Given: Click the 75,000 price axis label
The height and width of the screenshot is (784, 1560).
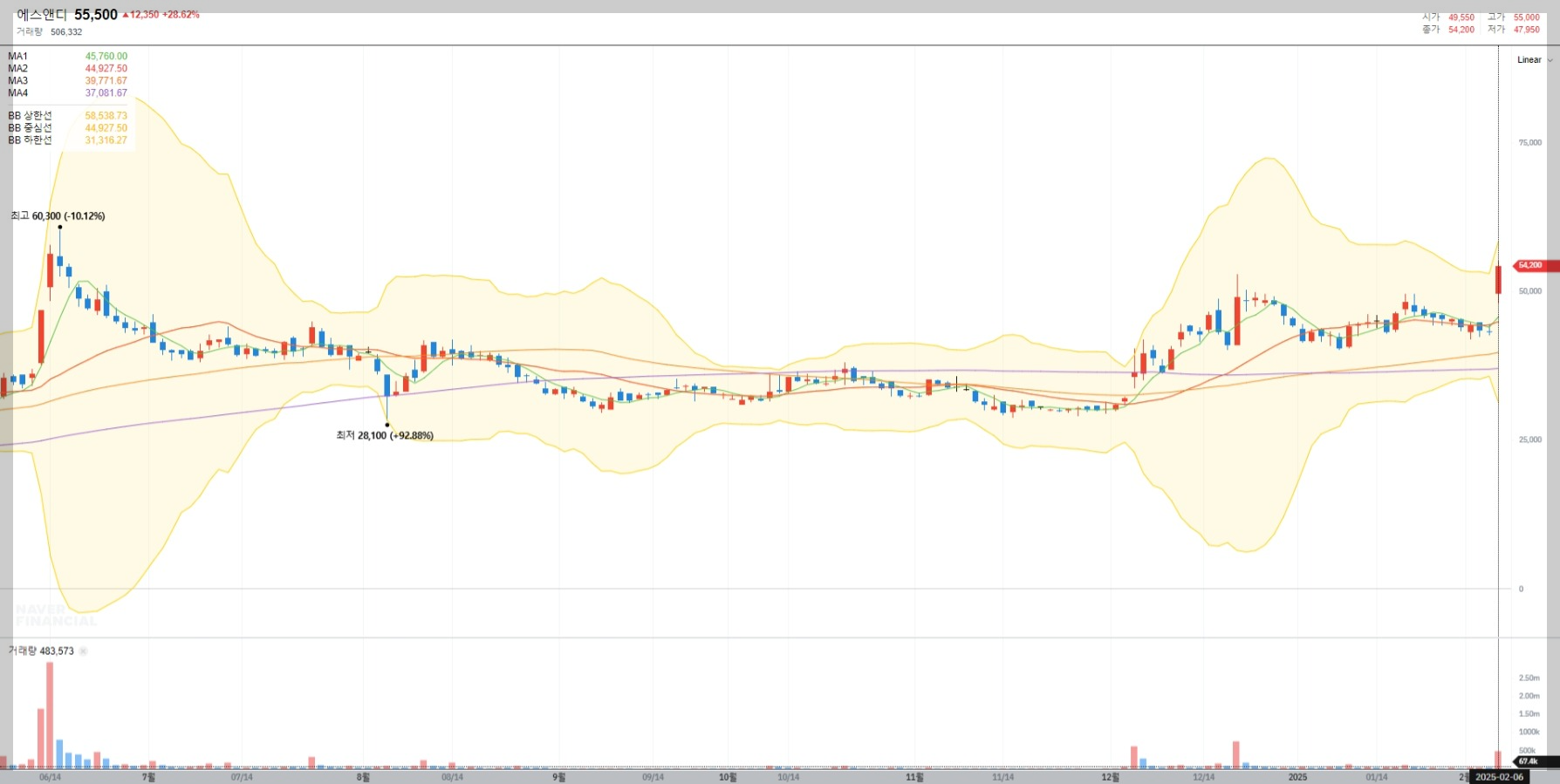Looking at the screenshot, I should click(1530, 143).
